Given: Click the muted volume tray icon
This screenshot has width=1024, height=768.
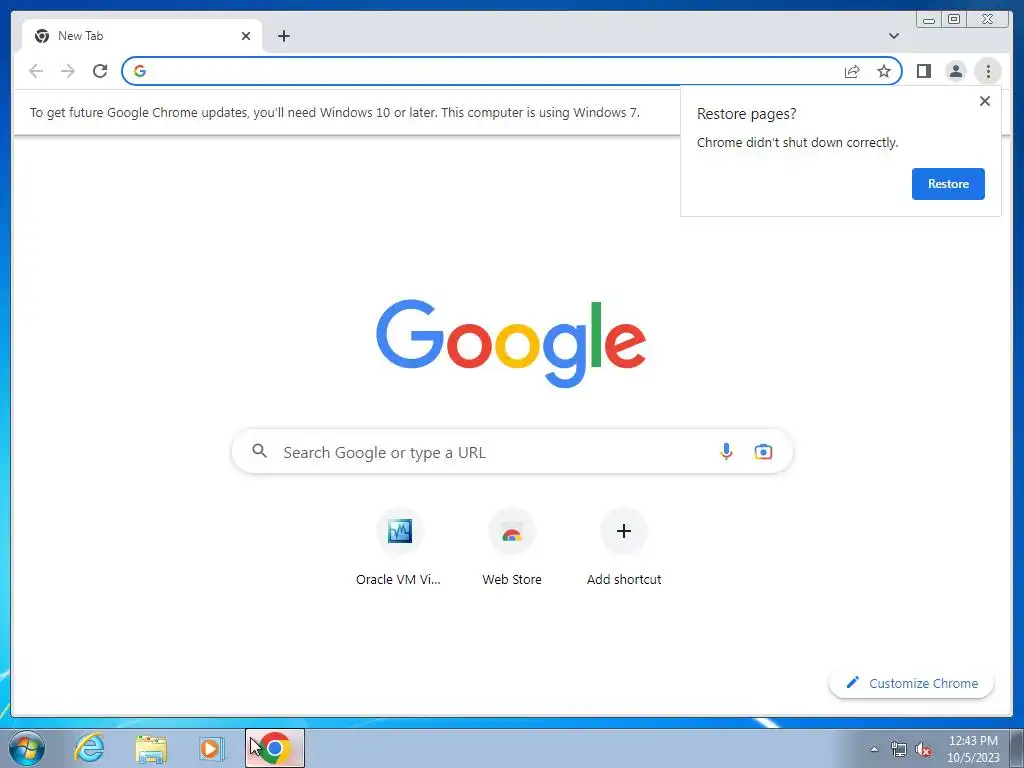Looking at the screenshot, I should tap(923, 749).
